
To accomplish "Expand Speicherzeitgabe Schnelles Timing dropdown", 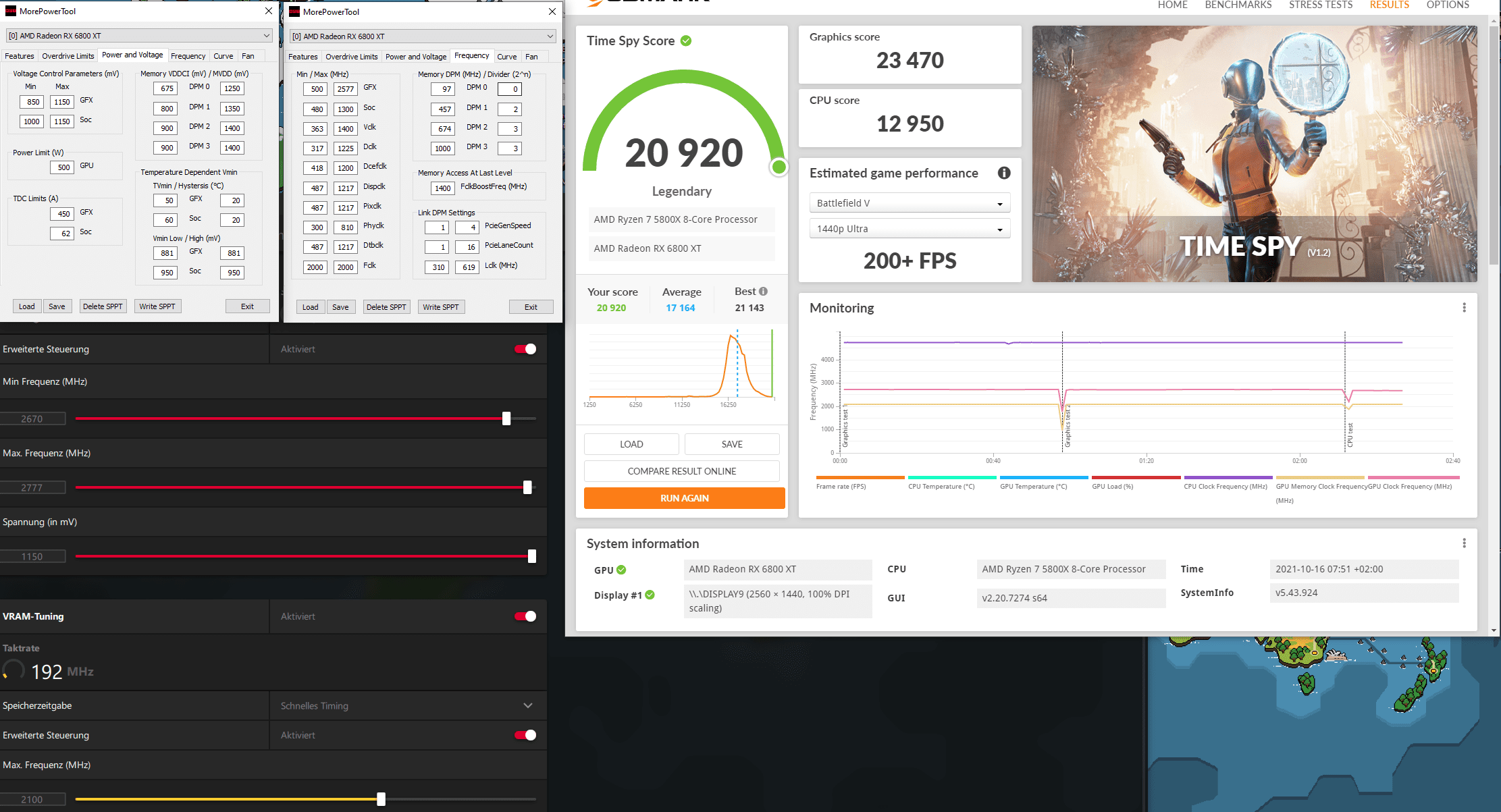I will 528,705.
